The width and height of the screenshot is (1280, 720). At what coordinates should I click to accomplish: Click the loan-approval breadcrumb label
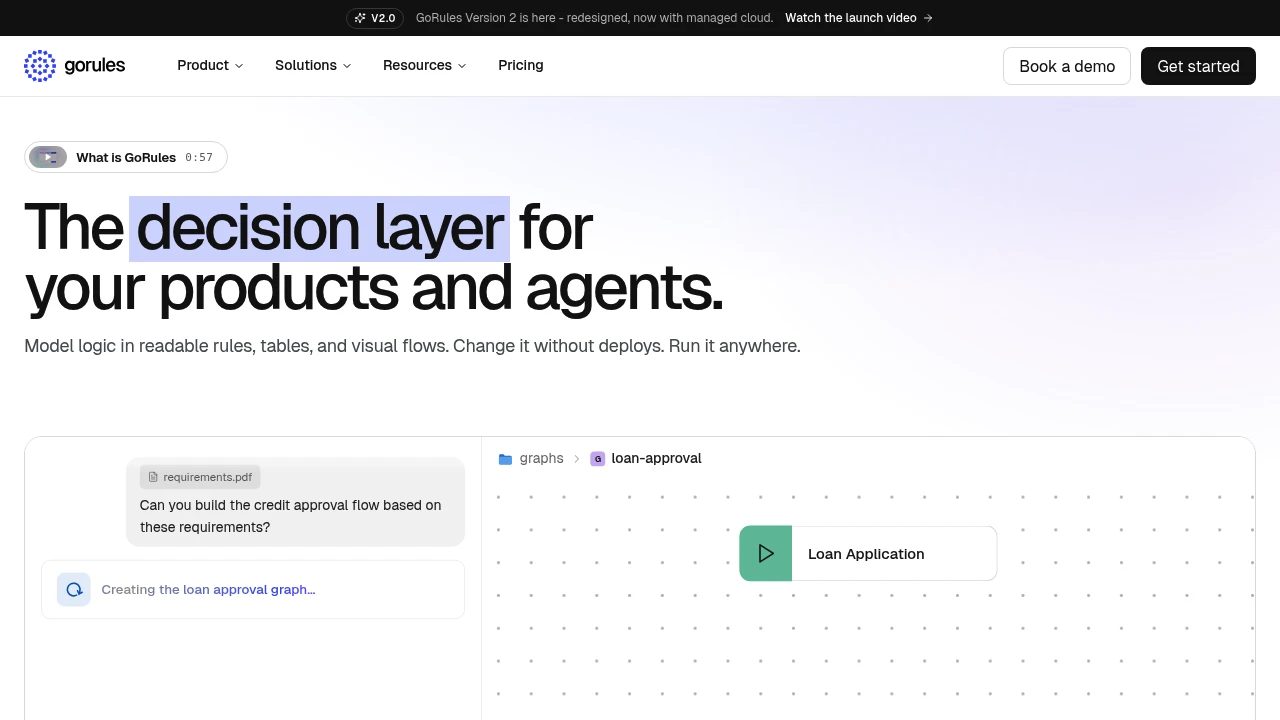[x=656, y=459]
